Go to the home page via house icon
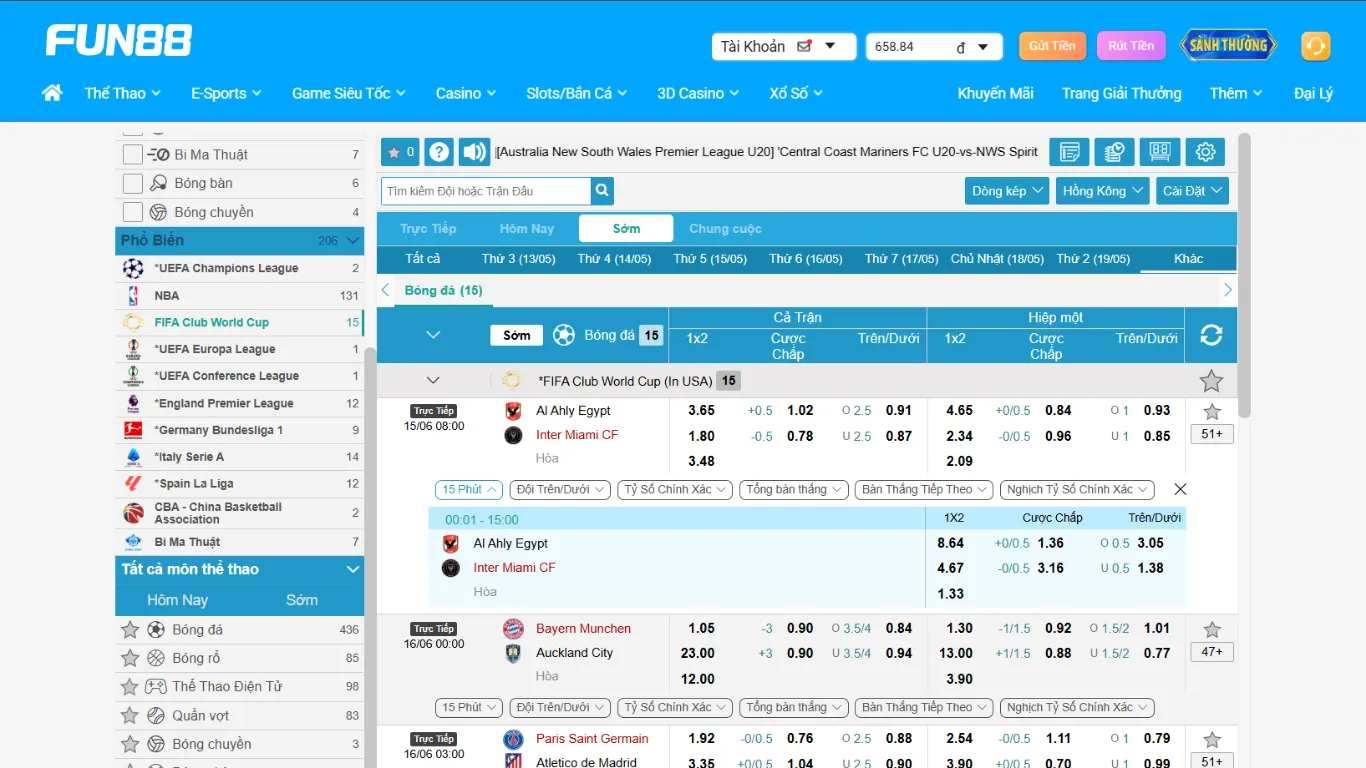The height and width of the screenshot is (768, 1366). (52, 93)
